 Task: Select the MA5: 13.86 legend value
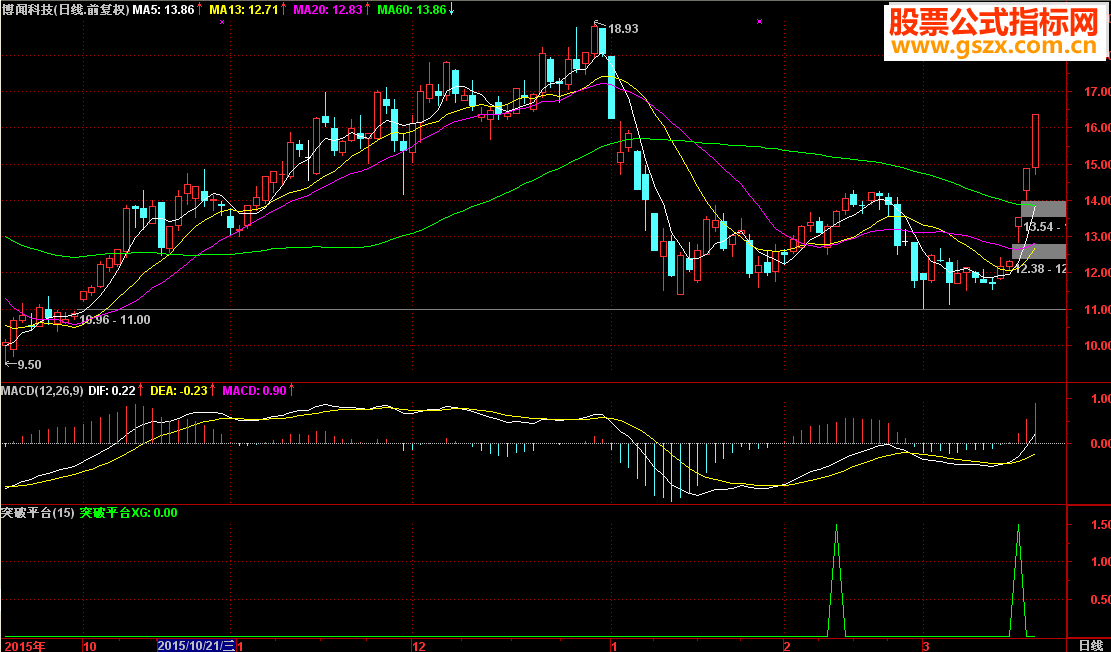[164, 9]
